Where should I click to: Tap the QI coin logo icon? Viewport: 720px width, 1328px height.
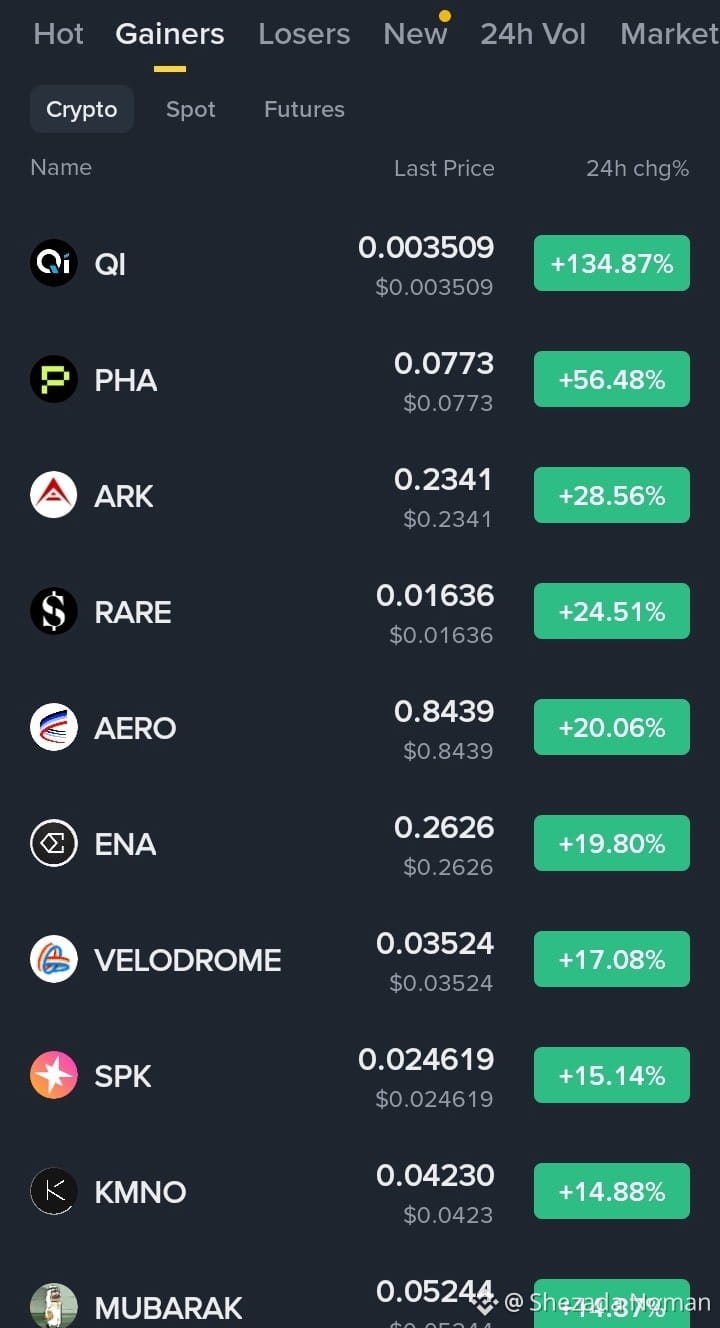(54, 263)
